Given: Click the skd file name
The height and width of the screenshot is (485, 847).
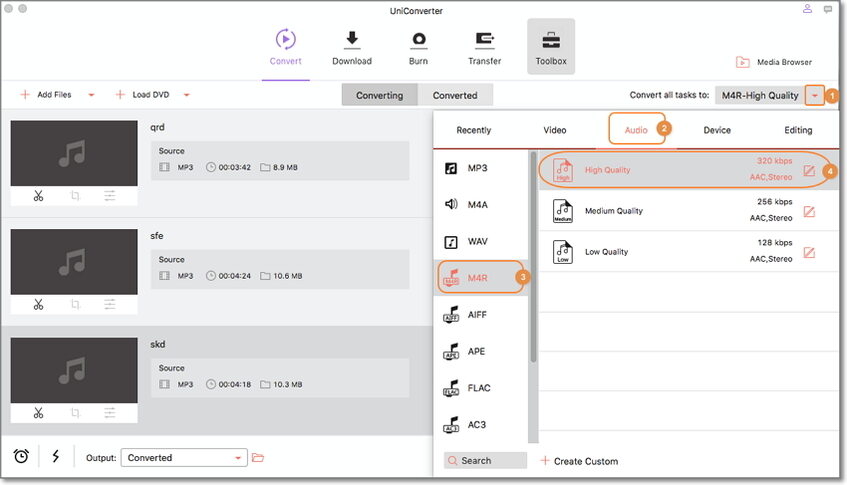Looking at the screenshot, I should click(158, 344).
